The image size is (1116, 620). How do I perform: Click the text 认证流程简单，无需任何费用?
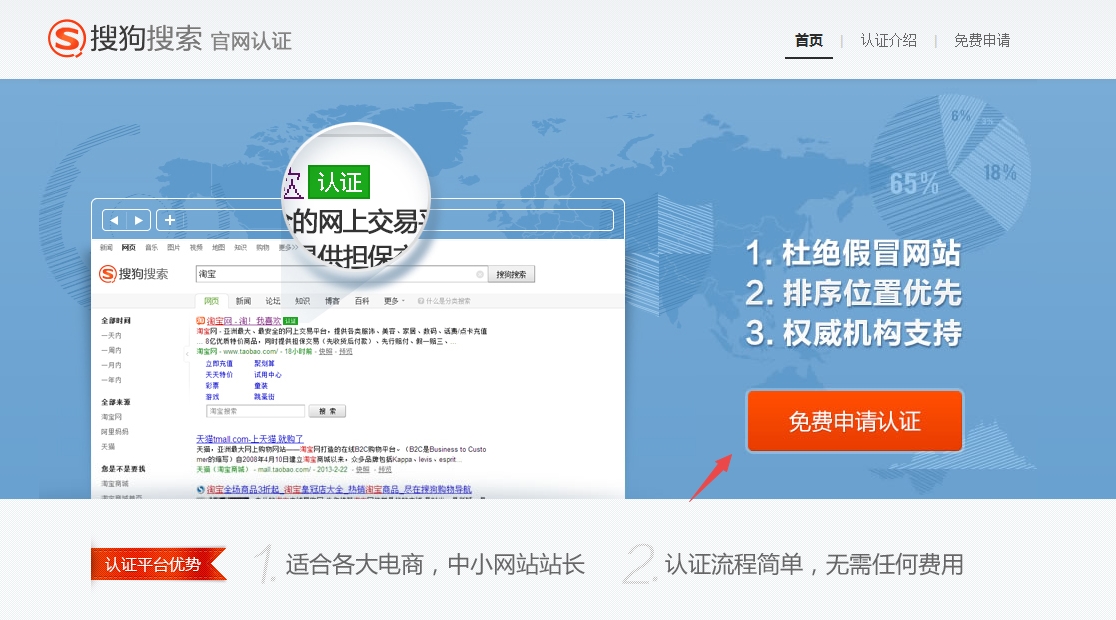click(x=814, y=564)
